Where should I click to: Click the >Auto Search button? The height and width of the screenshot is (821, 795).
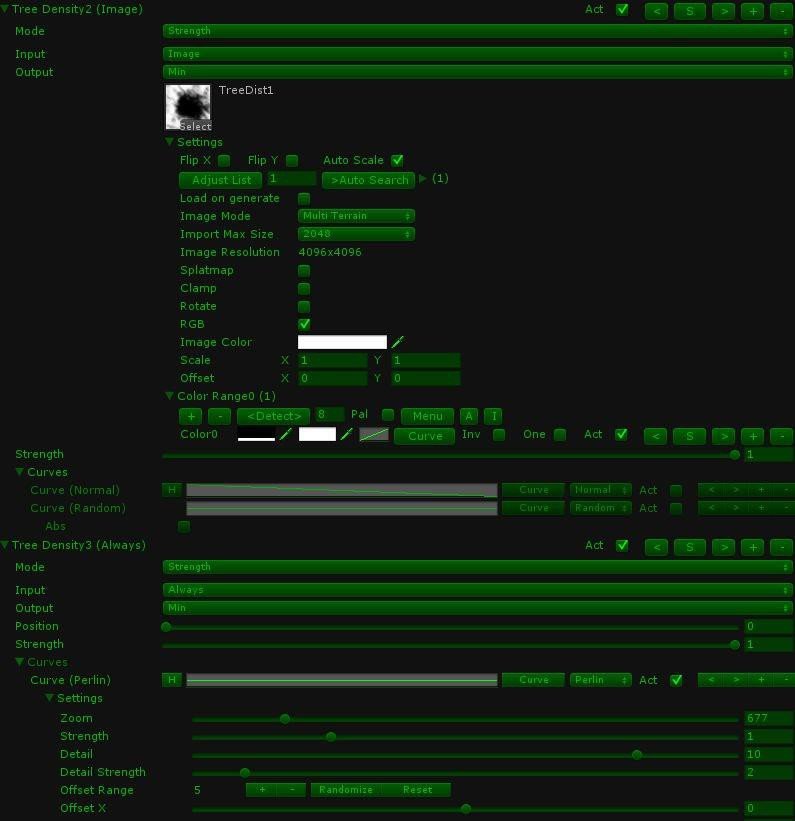pos(369,180)
